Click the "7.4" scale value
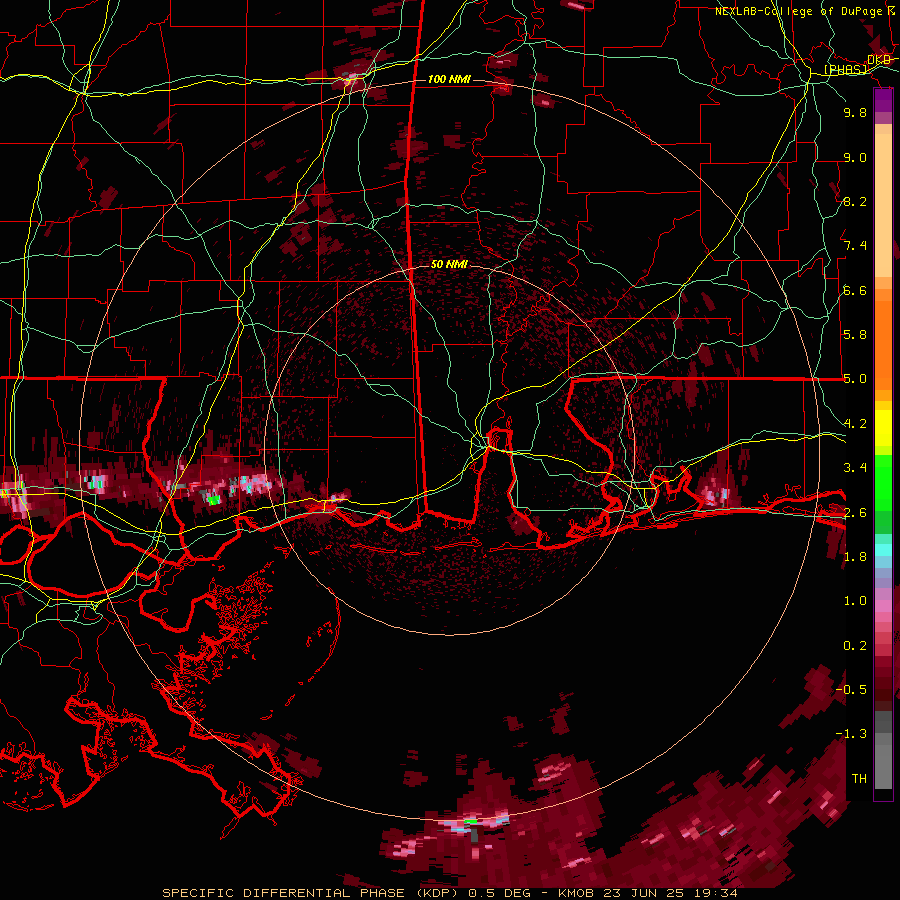Screen dimensions: 900x900 click(855, 246)
